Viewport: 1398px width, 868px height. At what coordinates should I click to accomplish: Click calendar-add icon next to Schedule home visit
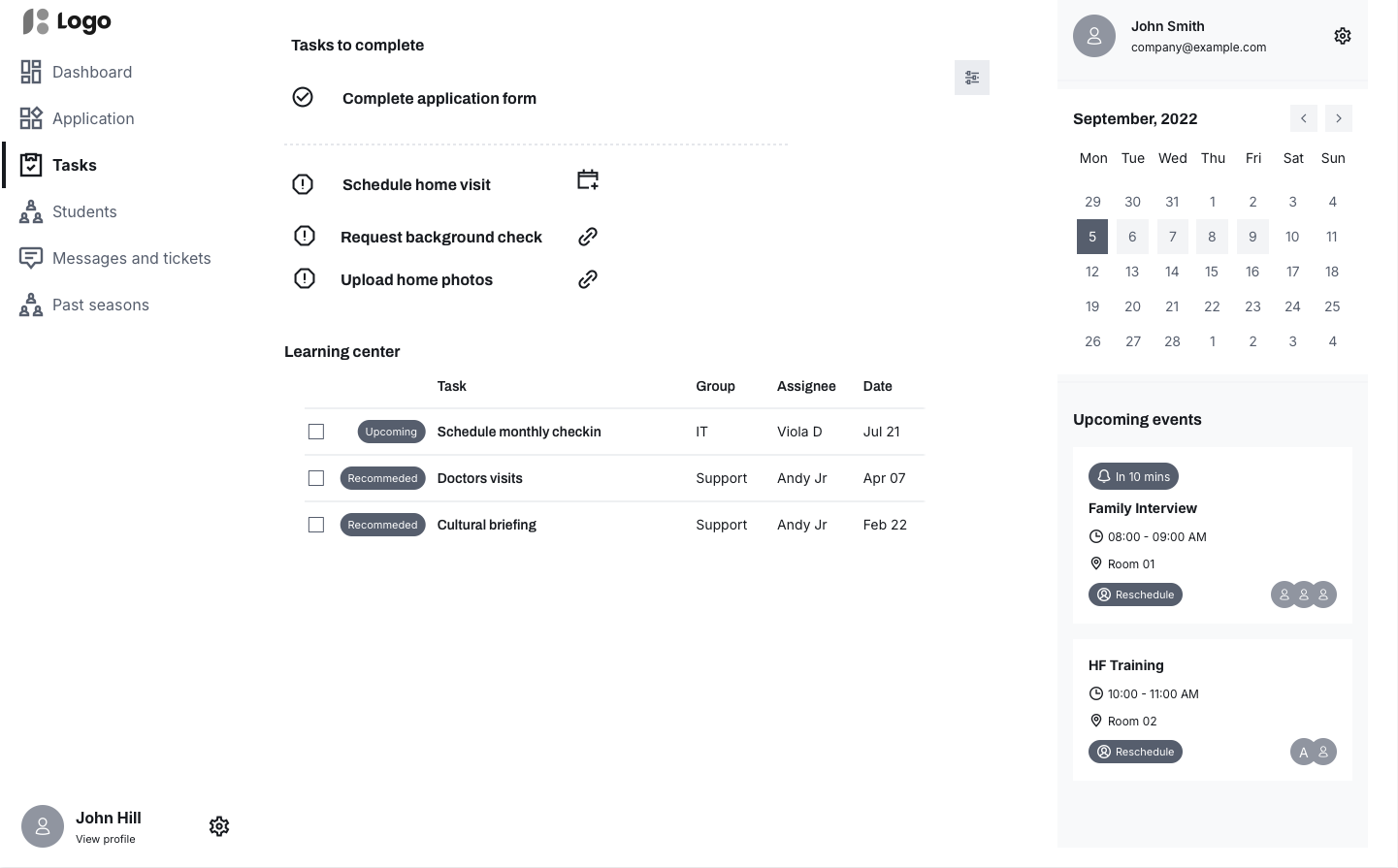pyautogui.click(x=588, y=179)
